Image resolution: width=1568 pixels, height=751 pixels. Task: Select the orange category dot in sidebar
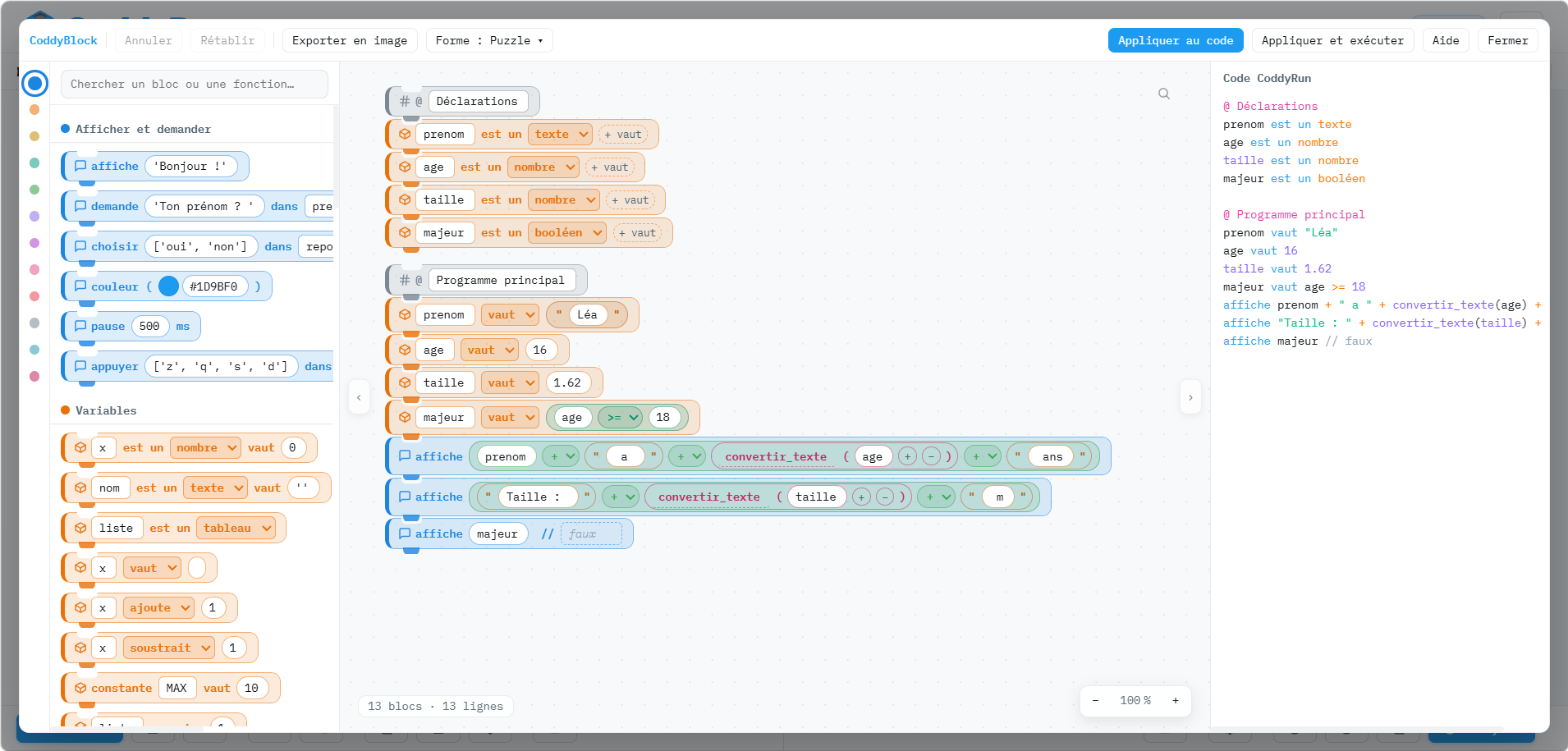[34, 109]
